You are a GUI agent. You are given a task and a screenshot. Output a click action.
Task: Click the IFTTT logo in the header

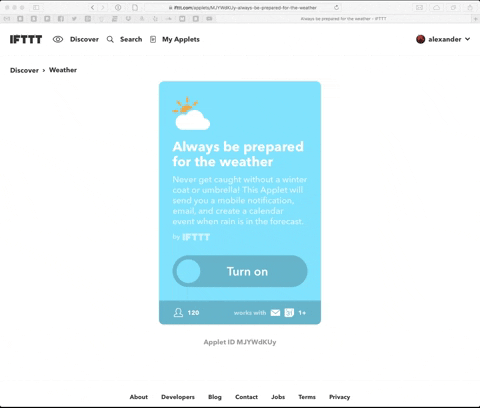point(26,39)
